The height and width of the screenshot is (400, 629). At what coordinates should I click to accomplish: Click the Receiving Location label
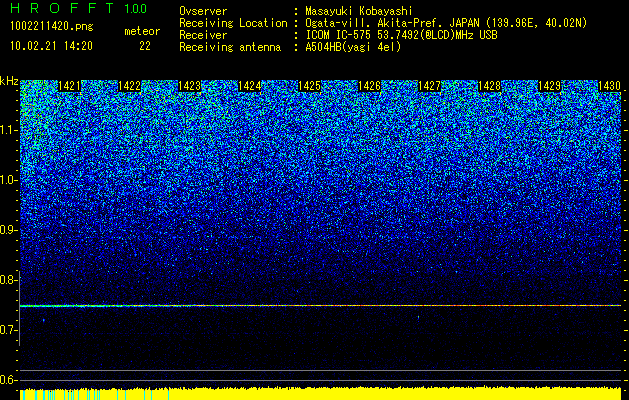click(233, 23)
